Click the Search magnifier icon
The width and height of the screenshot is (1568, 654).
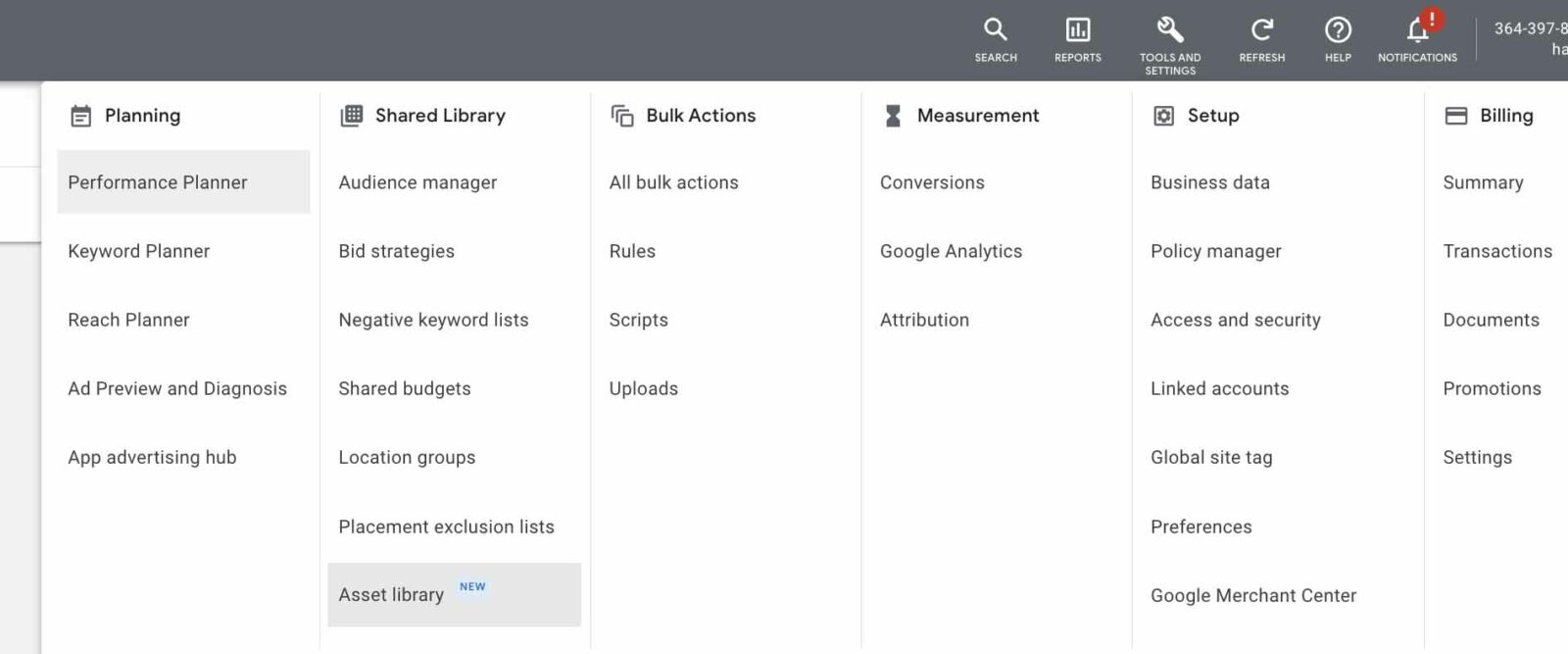coord(995,29)
